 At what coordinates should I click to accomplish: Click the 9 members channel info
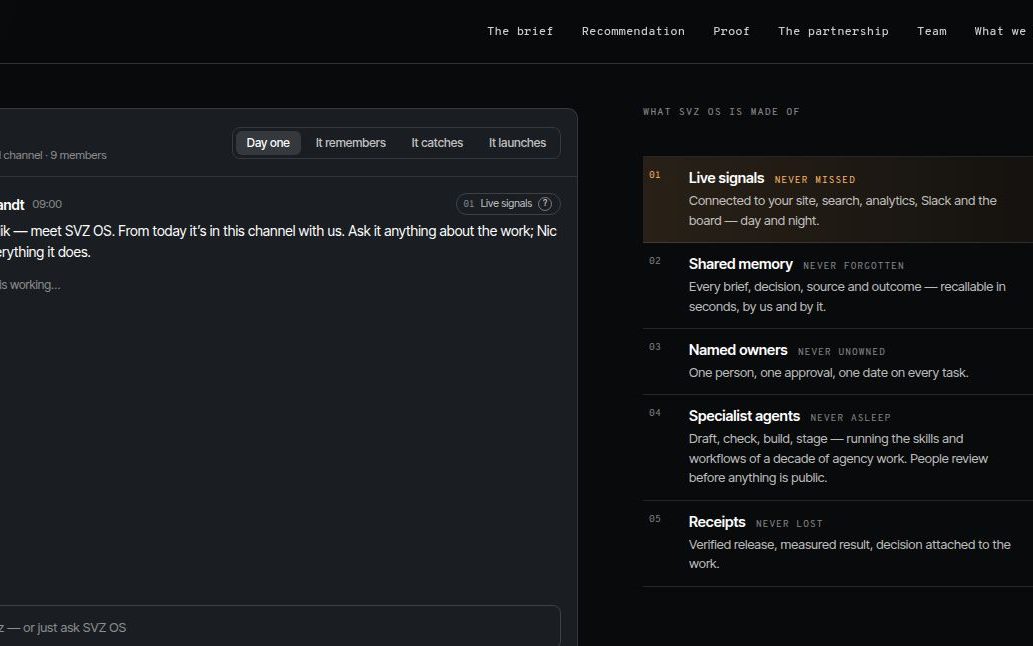[x=78, y=155]
